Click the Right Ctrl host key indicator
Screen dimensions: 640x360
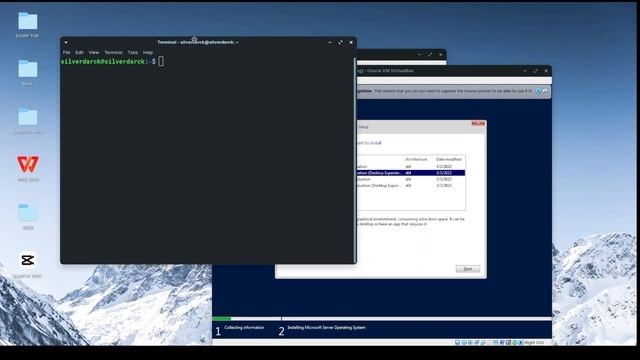pyautogui.click(x=534, y=342)
